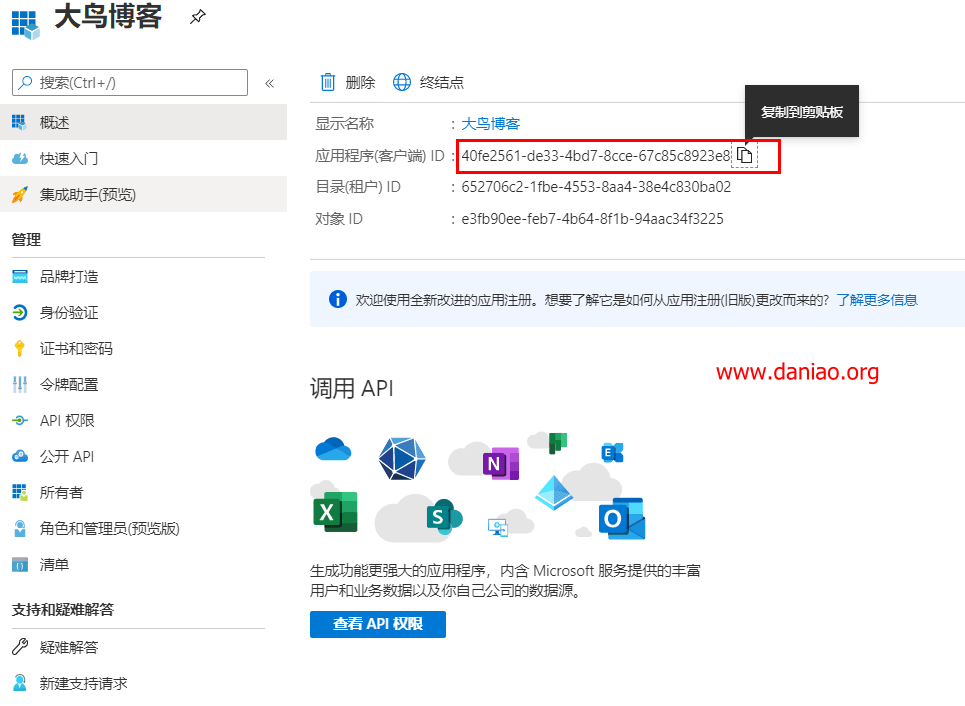Click the 显示名称 label
The width and height of the screenshot is (965, 706).
click(345, 124)
